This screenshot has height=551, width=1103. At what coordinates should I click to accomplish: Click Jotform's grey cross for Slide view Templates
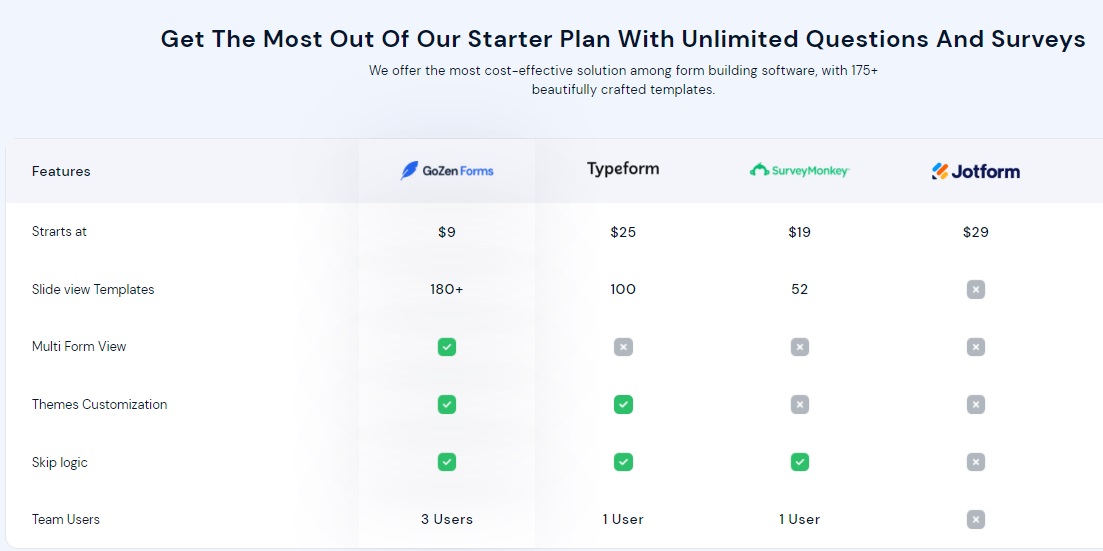[x=976, y=289]
